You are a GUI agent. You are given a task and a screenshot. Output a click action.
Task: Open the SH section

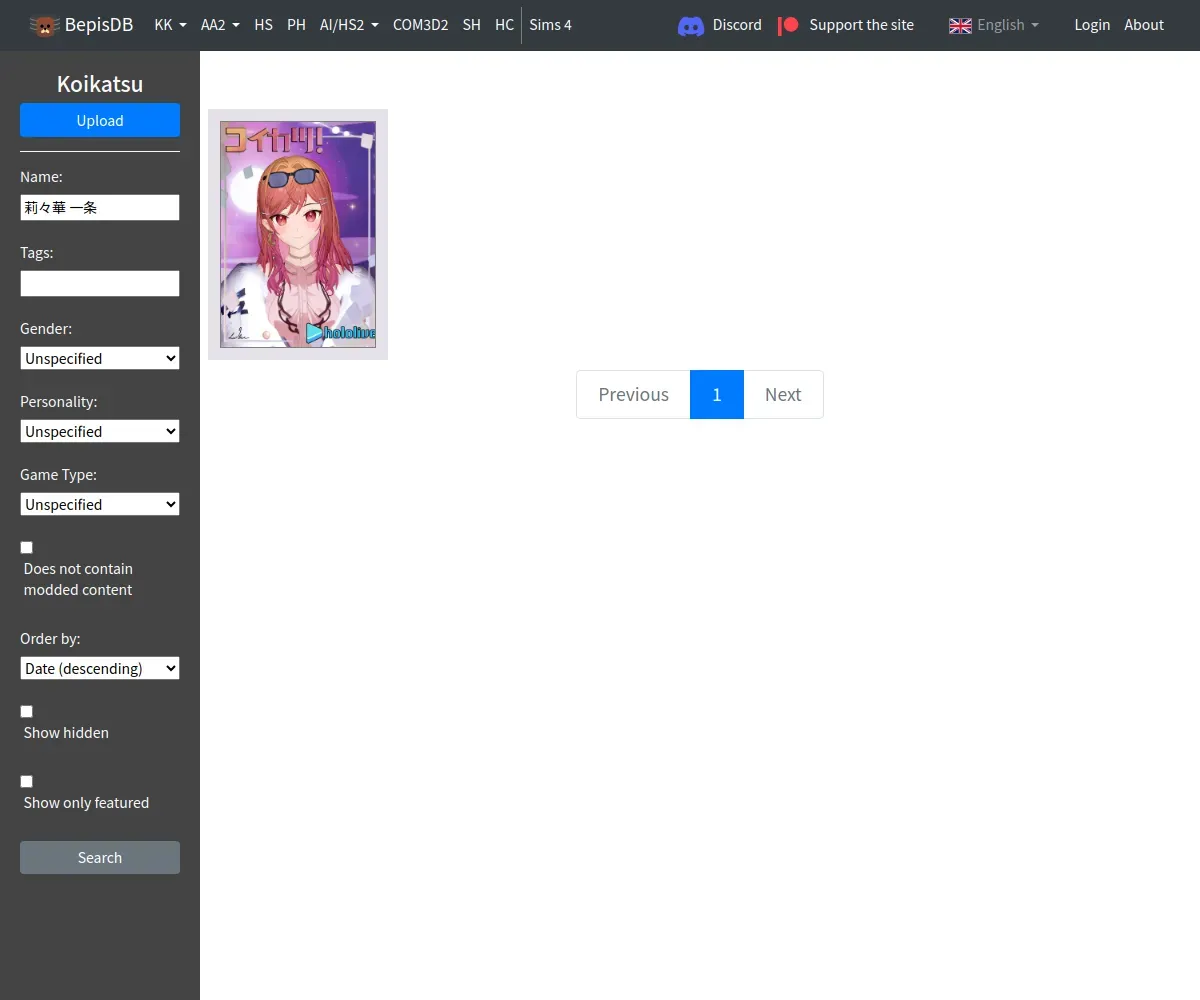pos(472,25)
